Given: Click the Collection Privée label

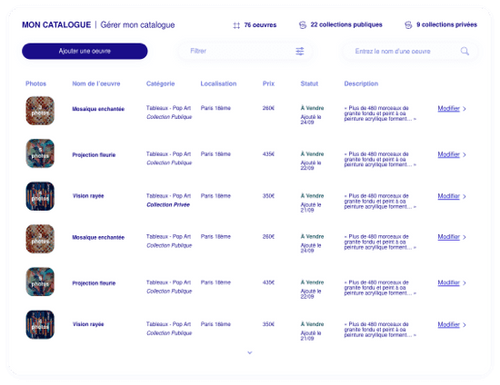Looking at the screenshot, I should 168,205.
